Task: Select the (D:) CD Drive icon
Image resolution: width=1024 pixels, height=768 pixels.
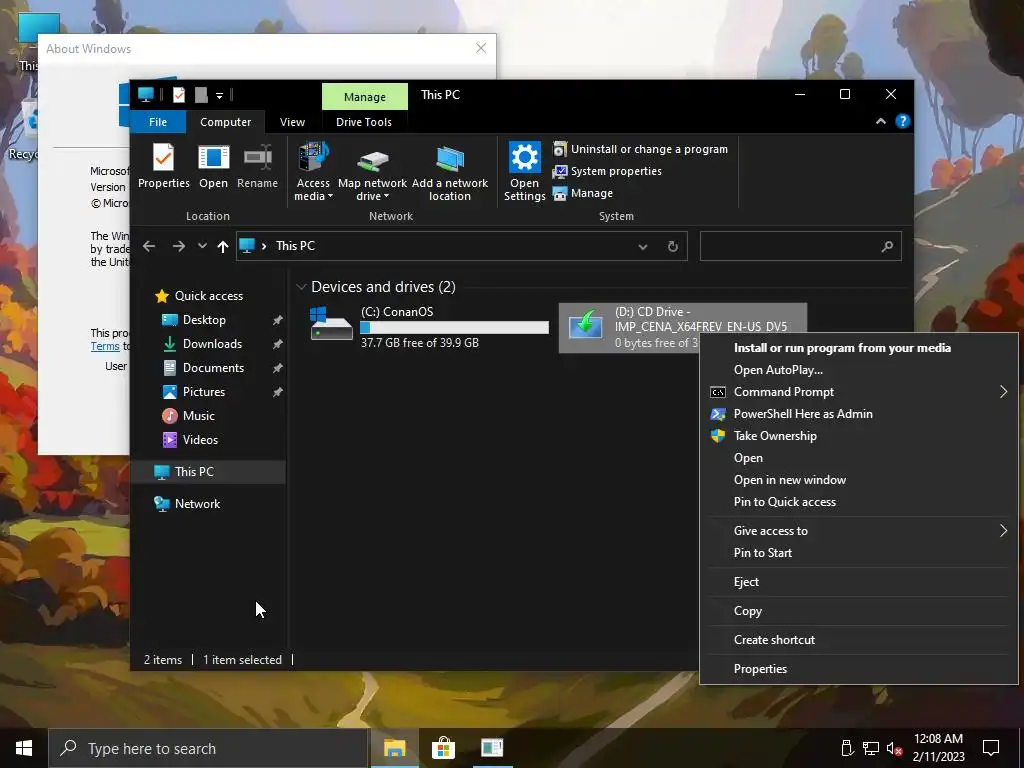Action: pyautogui.click(x=585, y=324)
